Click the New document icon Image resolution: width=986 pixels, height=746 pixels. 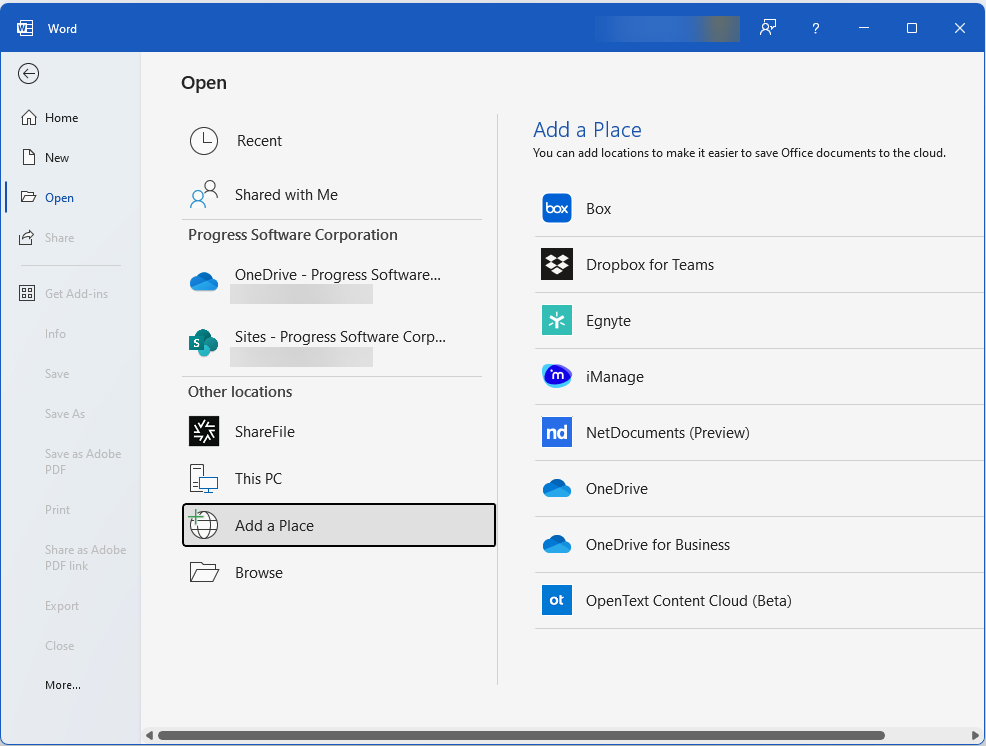click(x=28, y=157)
